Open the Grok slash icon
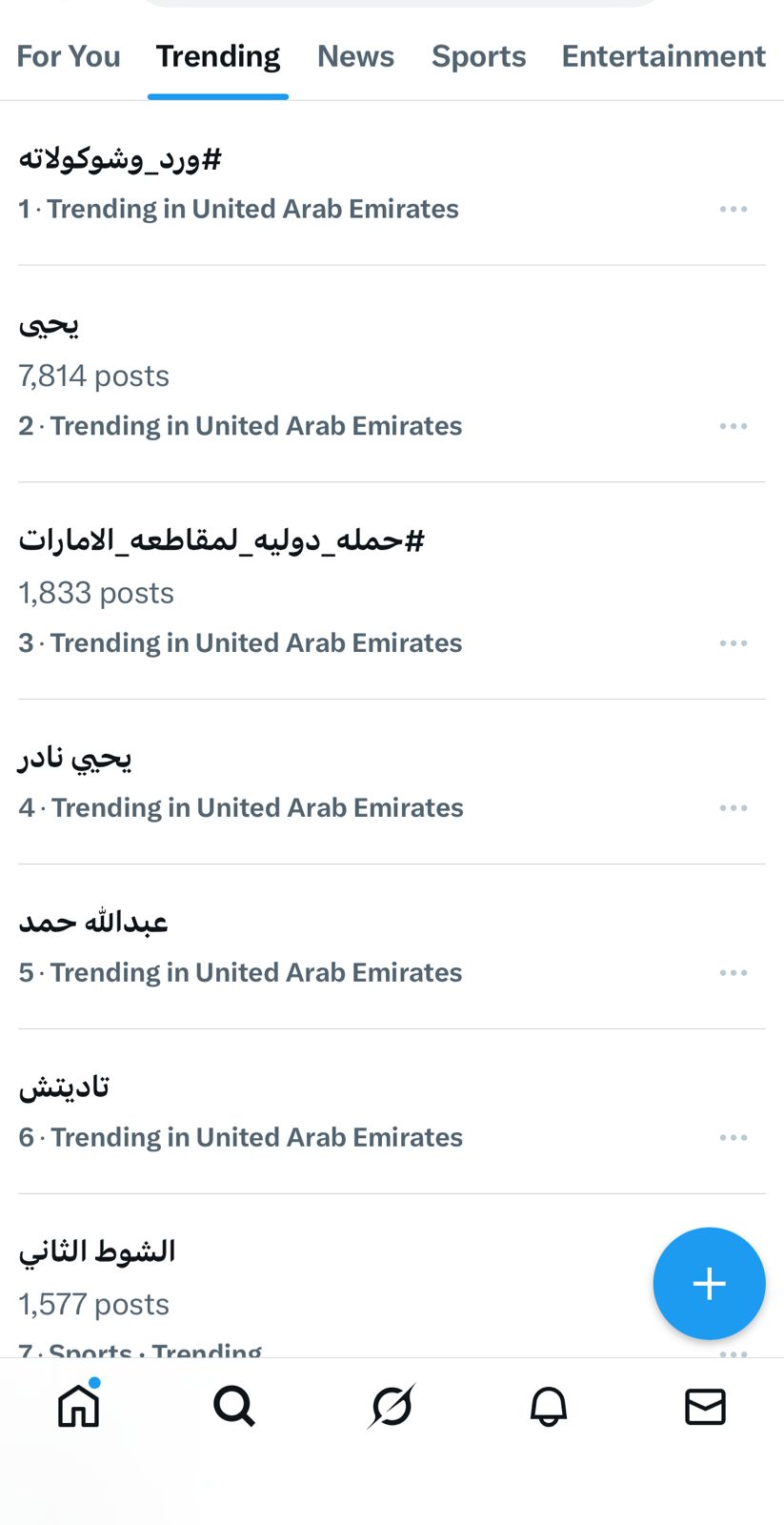The height and width of the screenshot is (1525, 784). click(392, 1406)
